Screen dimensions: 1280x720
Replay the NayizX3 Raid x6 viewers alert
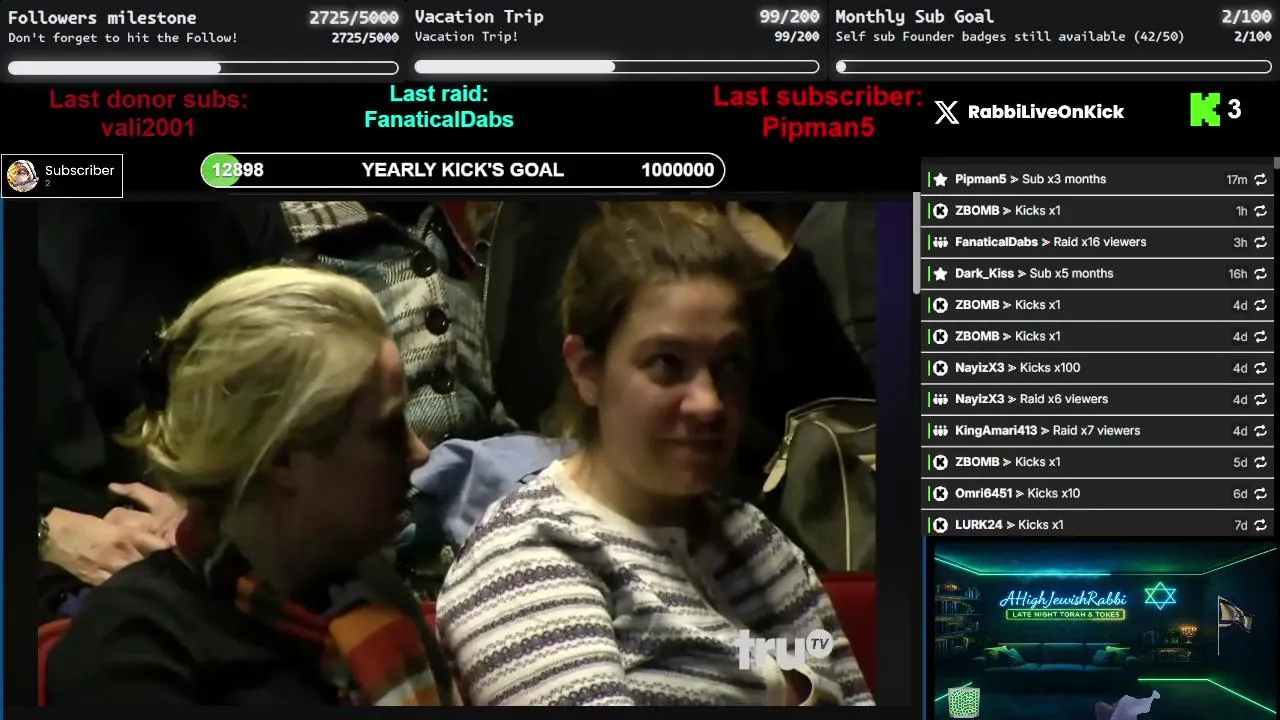point(1260,400)
